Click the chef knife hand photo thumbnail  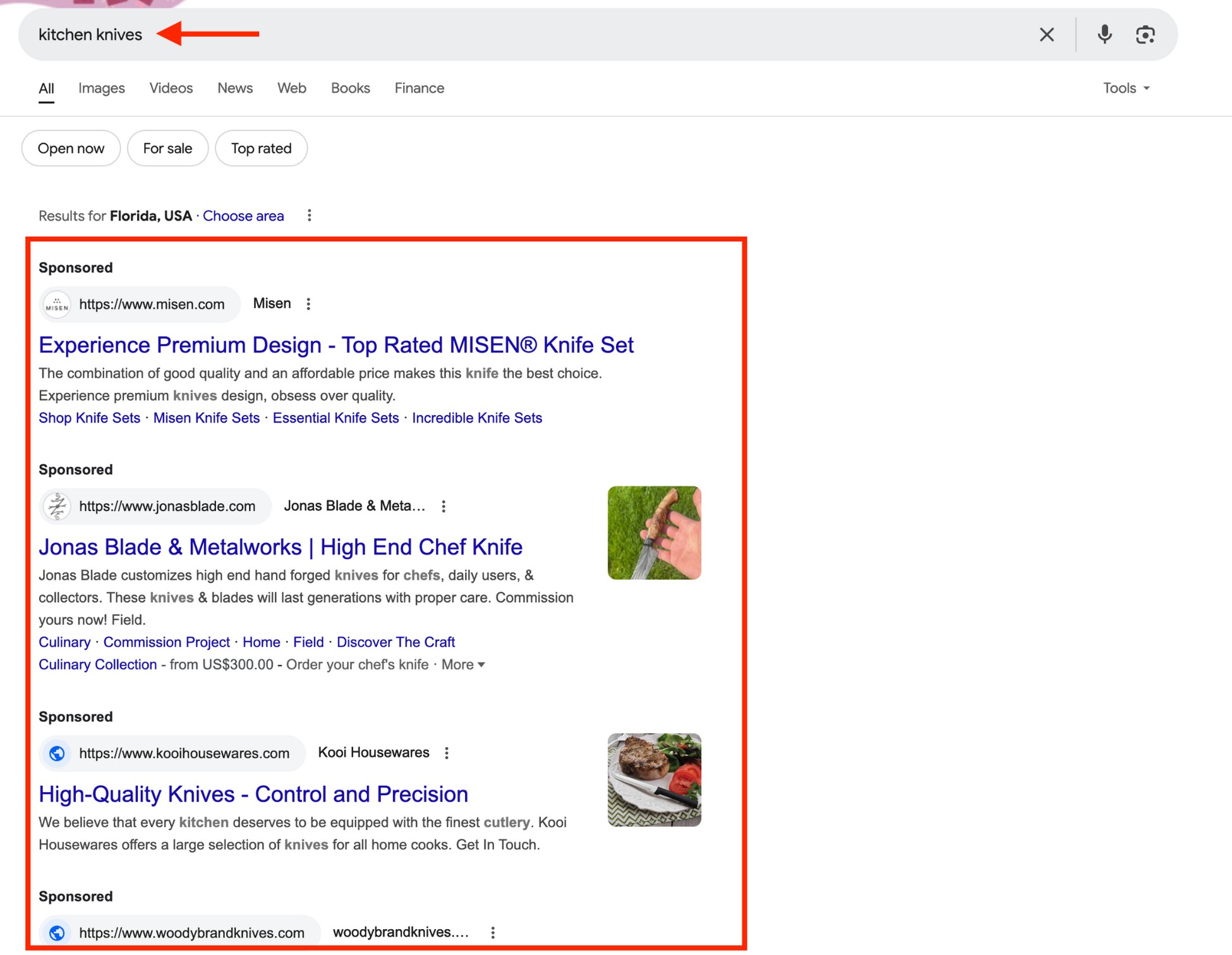coord(654,532)
